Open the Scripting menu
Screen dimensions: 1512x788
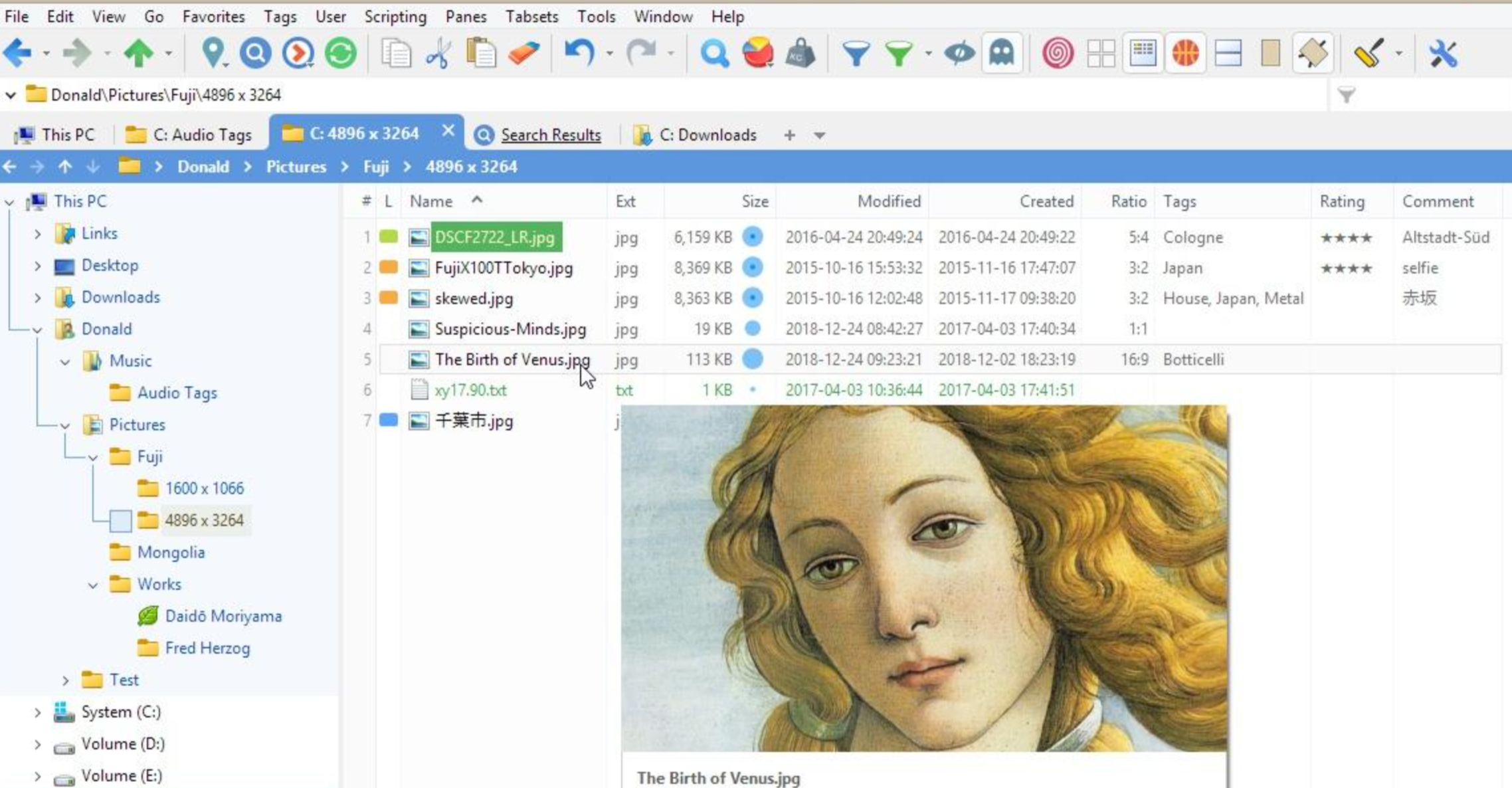395,17
